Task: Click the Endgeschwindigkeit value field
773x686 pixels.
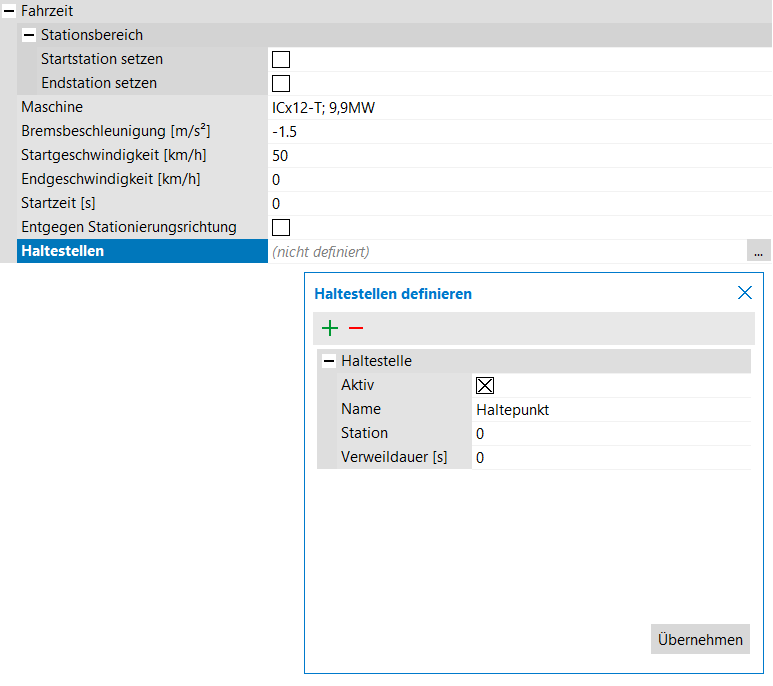Action: [500, 179]
